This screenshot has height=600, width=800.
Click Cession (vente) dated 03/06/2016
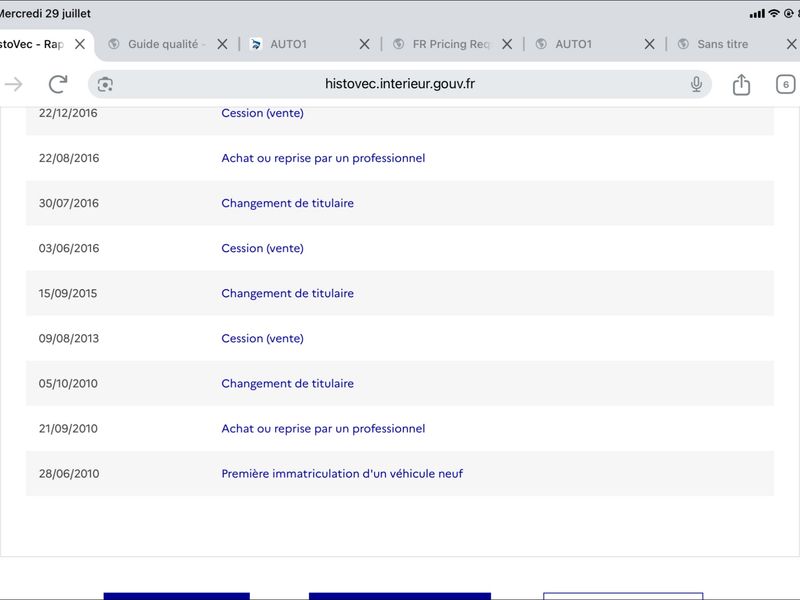[262, 248]
